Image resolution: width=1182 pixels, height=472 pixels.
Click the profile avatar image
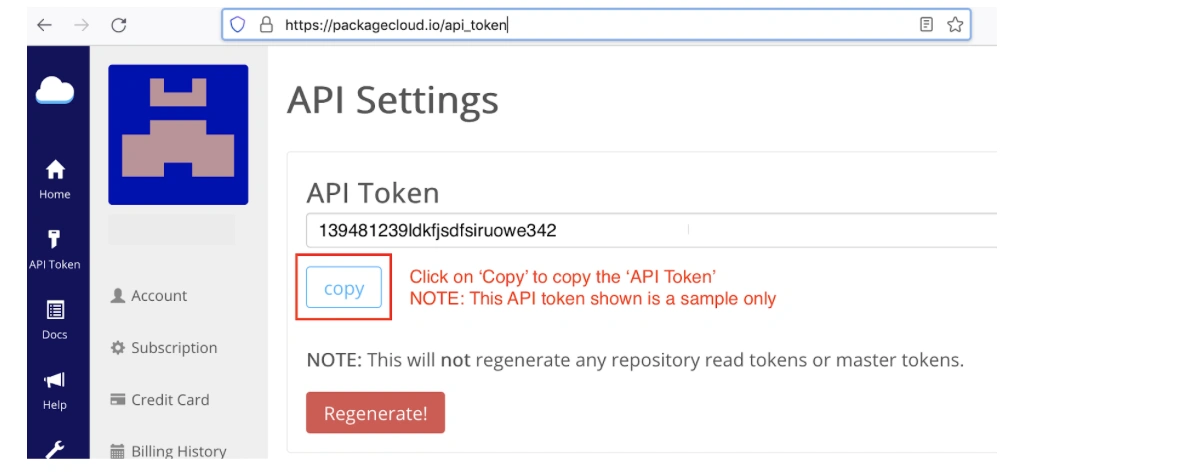click(178, 135)
